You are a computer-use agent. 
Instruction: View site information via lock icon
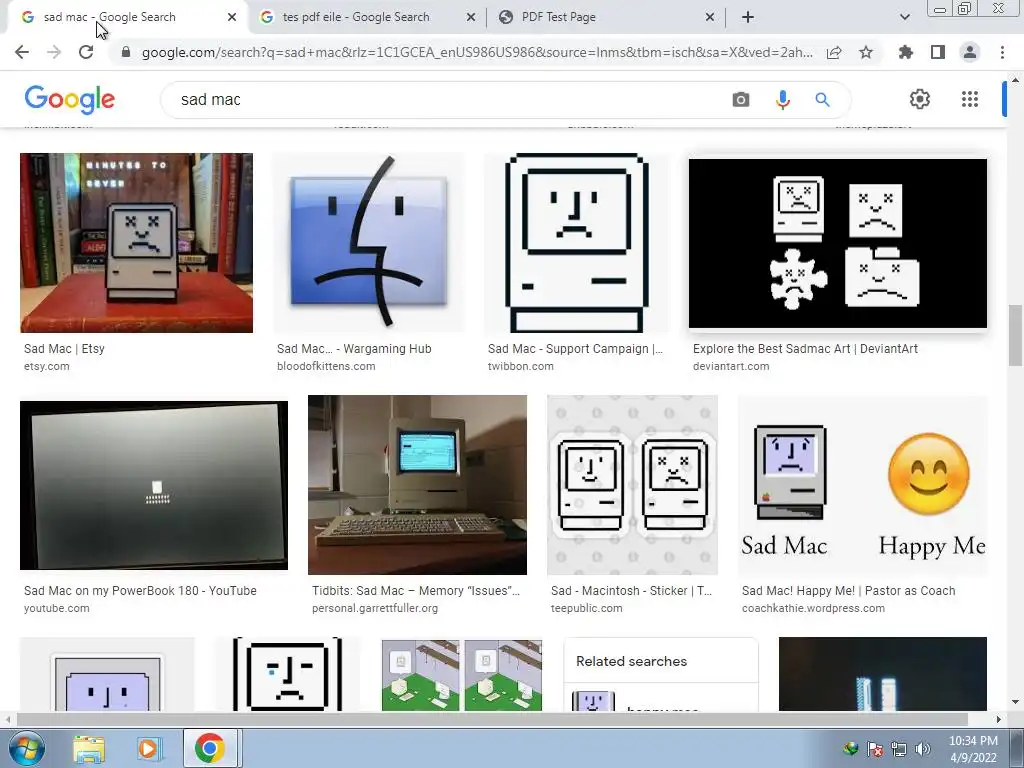(x=126, y=52)
